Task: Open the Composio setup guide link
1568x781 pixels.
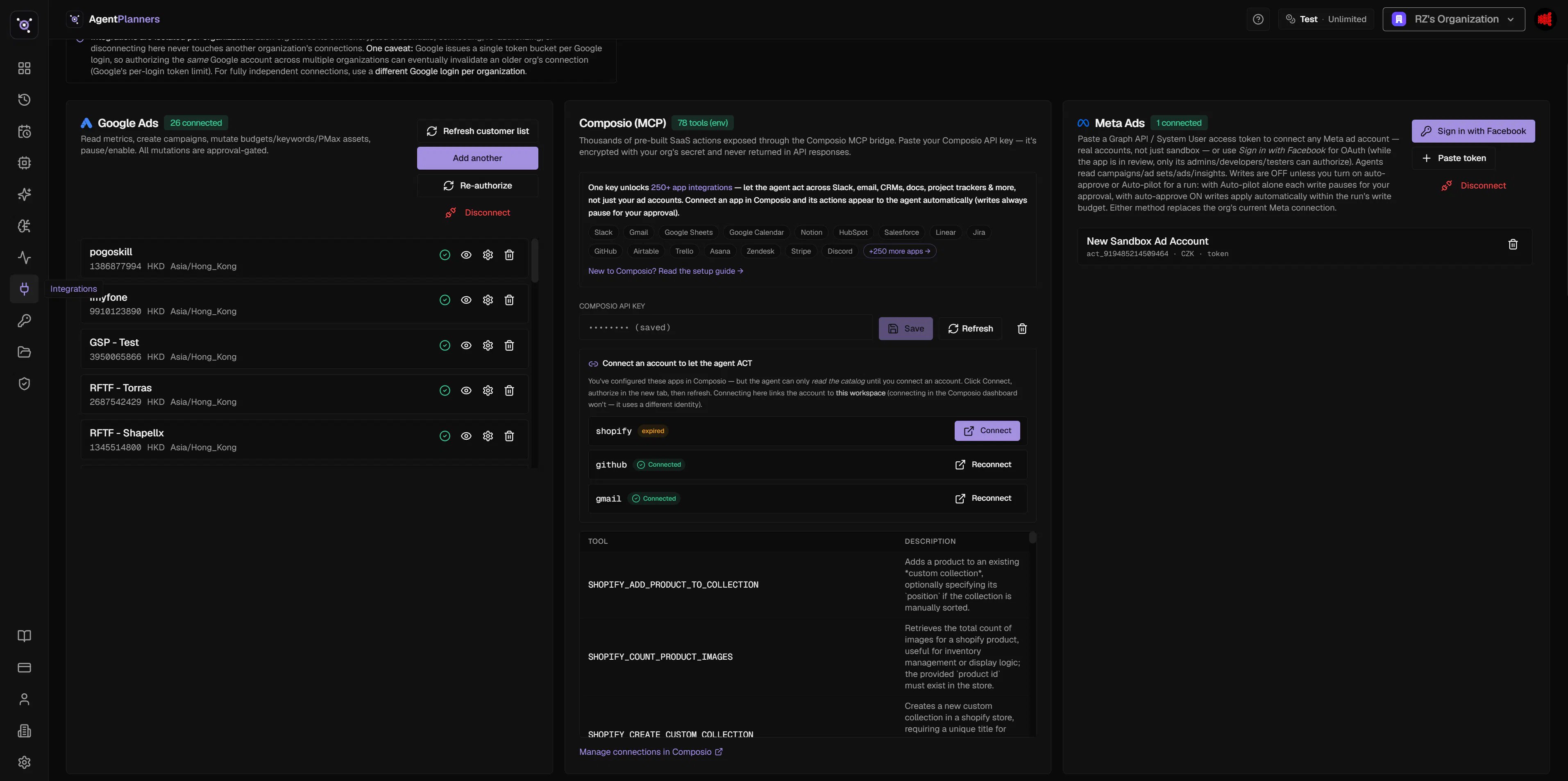Action: click(666, 271)
